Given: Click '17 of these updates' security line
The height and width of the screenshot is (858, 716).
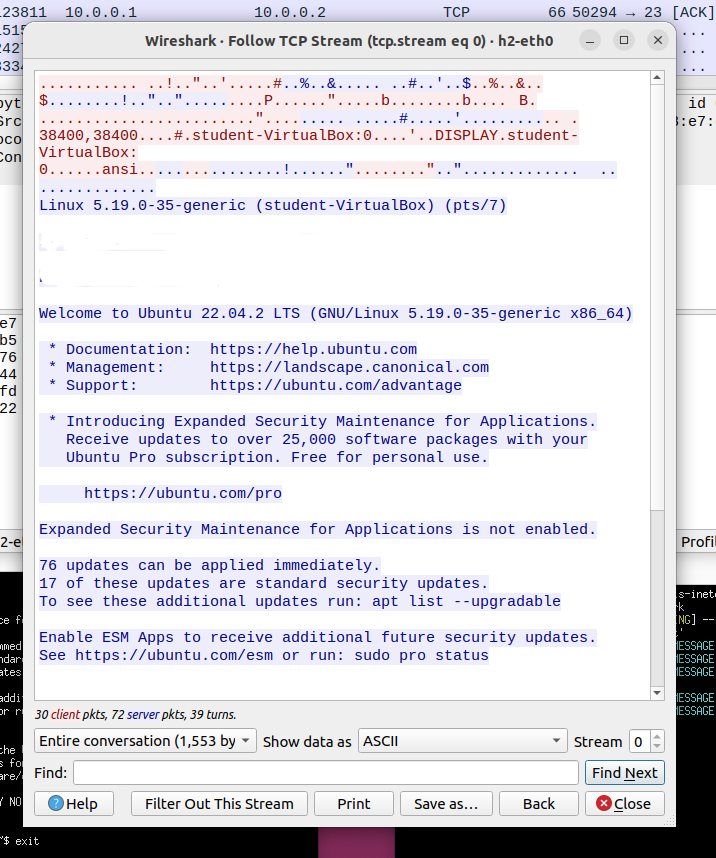Looking at the screenshot, I should click(x=263, y=583).
